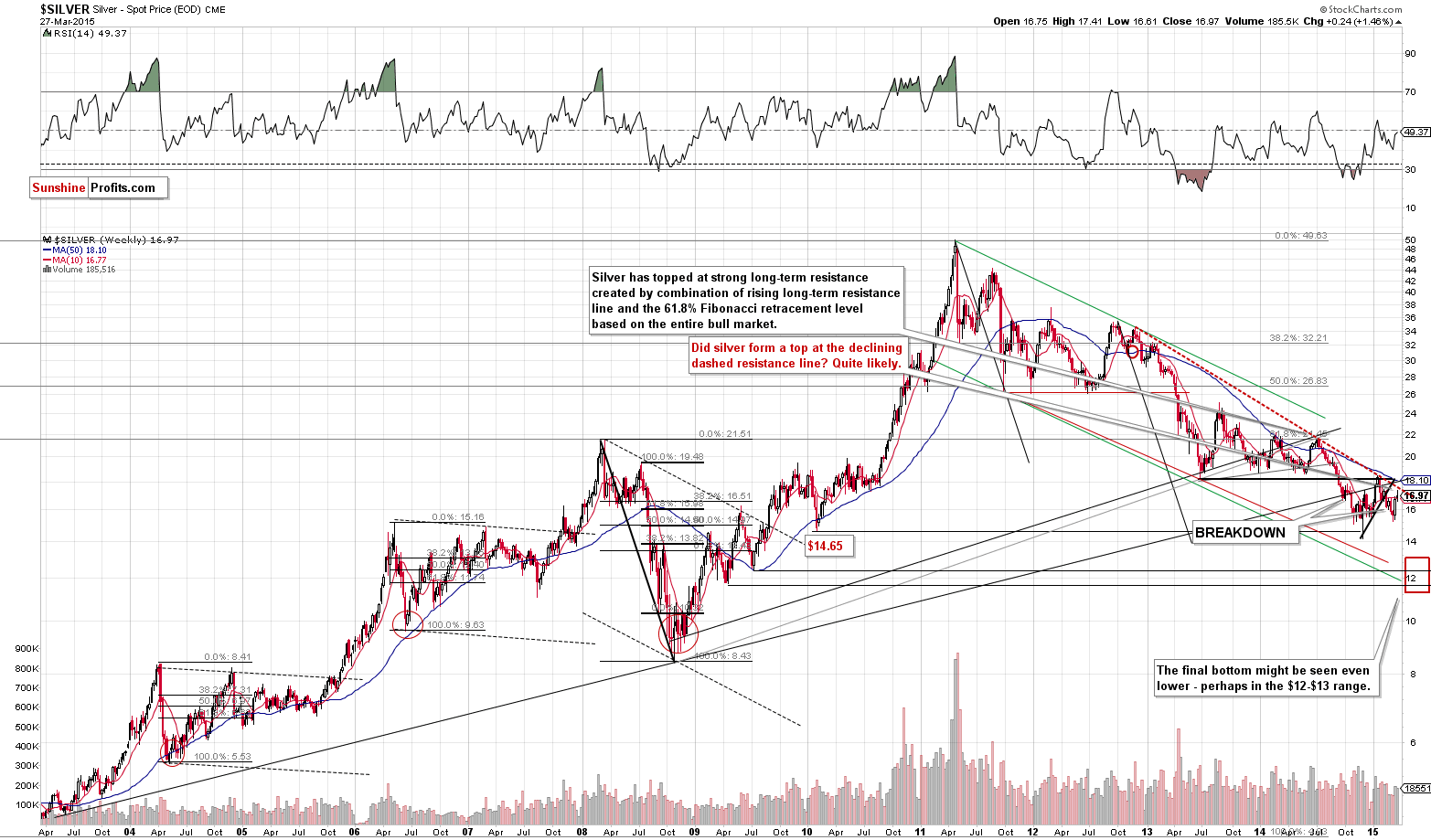The width and height of the screenshot is (1431, 840).
Task: Click the High 17.41 header value
Action: tap(1078, 21)
